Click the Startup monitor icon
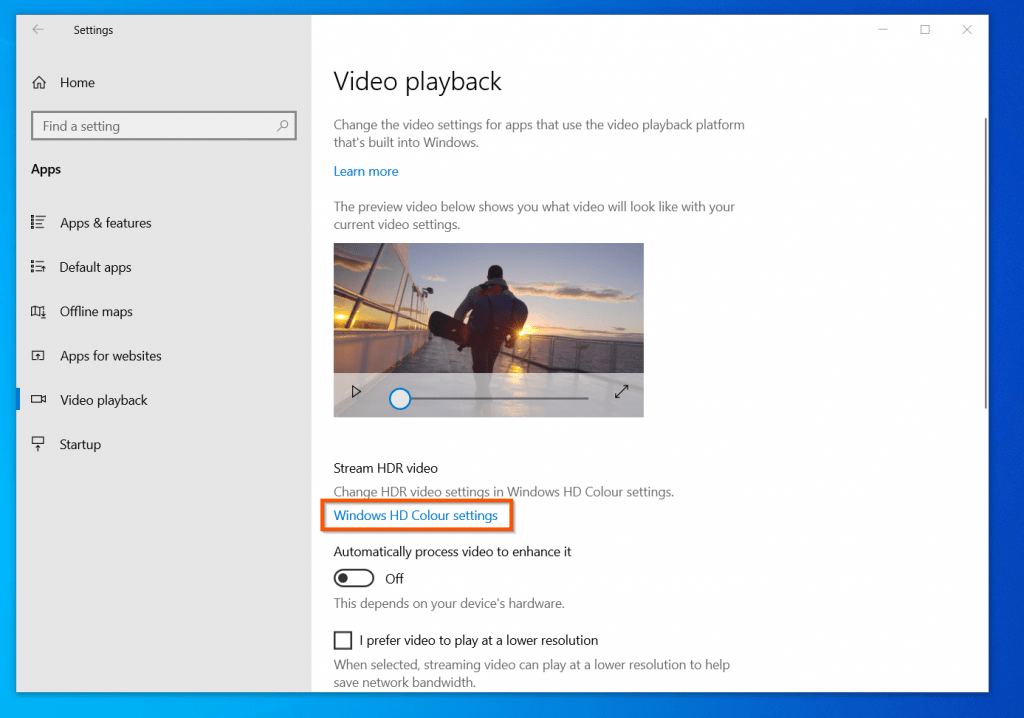The image size is (1024, 718). [x=38, y=444]
